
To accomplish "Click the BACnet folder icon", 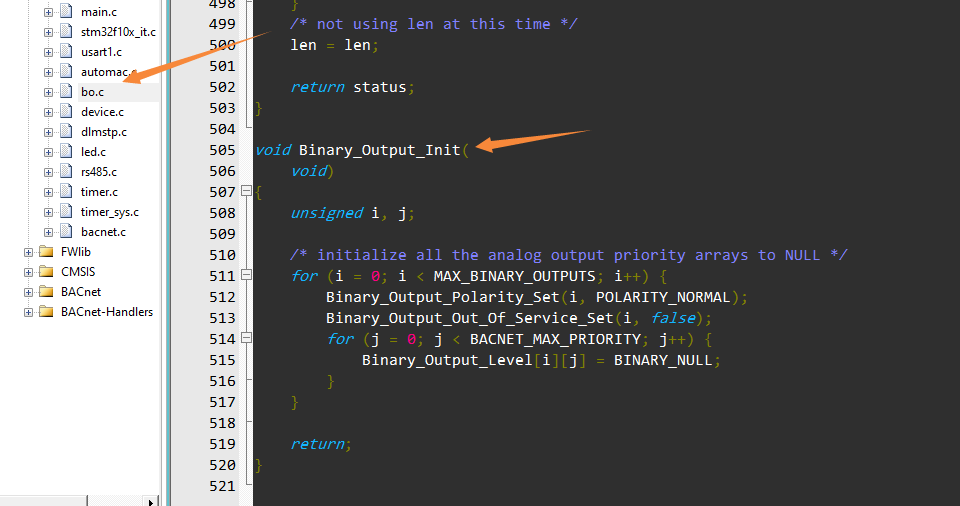I will [46, 292].
